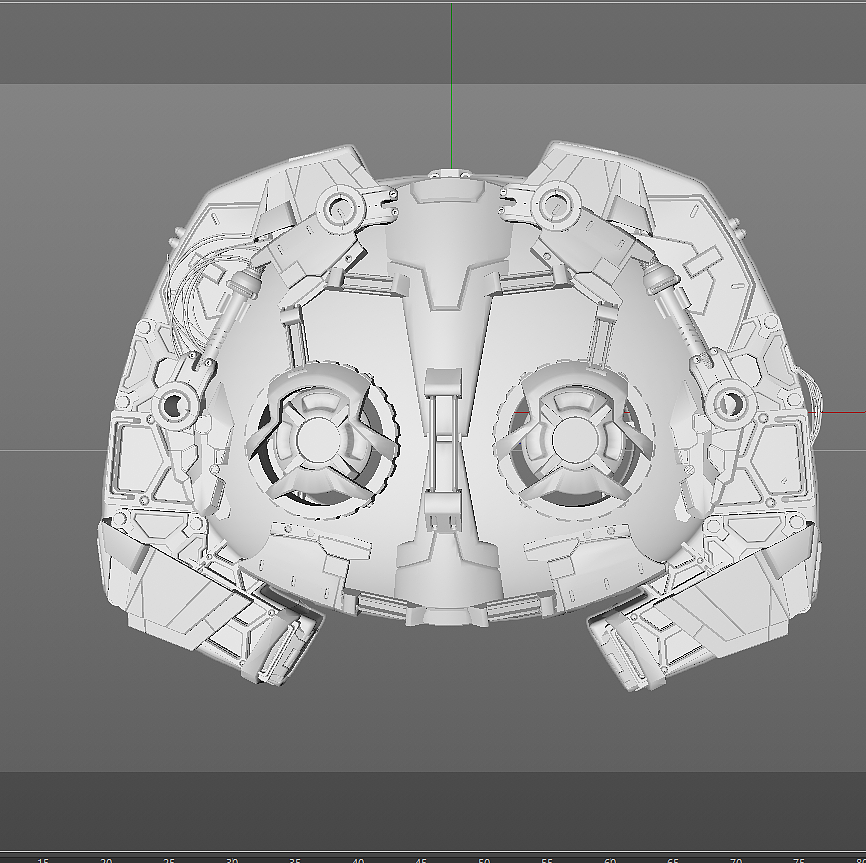Image resolution: width=866 pixels, height=863 pixels.
Task: Jump to frame 45 on the timeline
Action: click(x=421, y=860)
